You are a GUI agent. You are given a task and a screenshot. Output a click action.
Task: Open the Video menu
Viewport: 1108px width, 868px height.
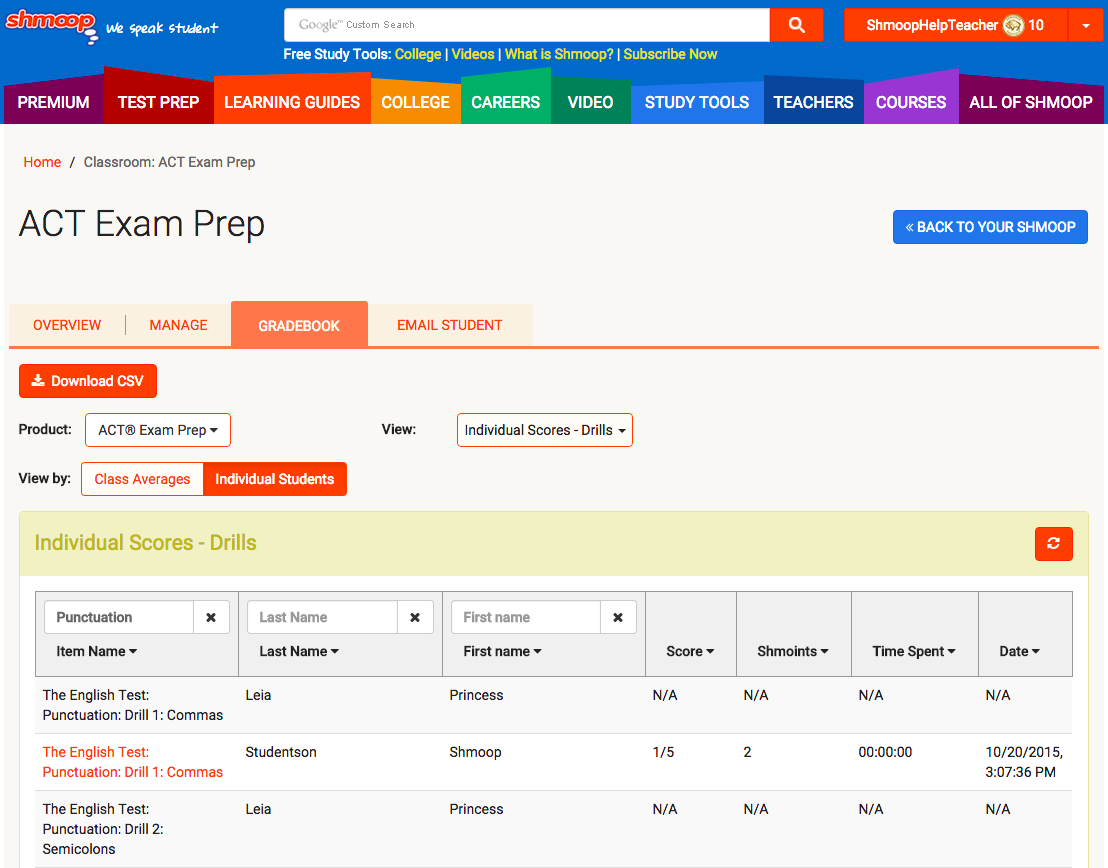click(x=590, y=102)
